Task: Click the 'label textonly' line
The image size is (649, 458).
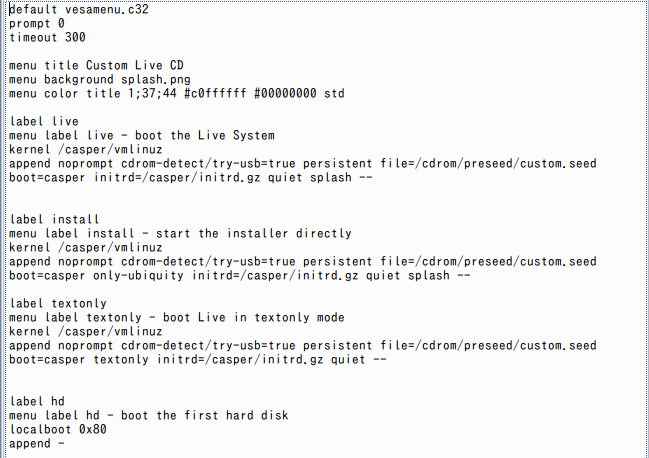Action: (58, 303)
